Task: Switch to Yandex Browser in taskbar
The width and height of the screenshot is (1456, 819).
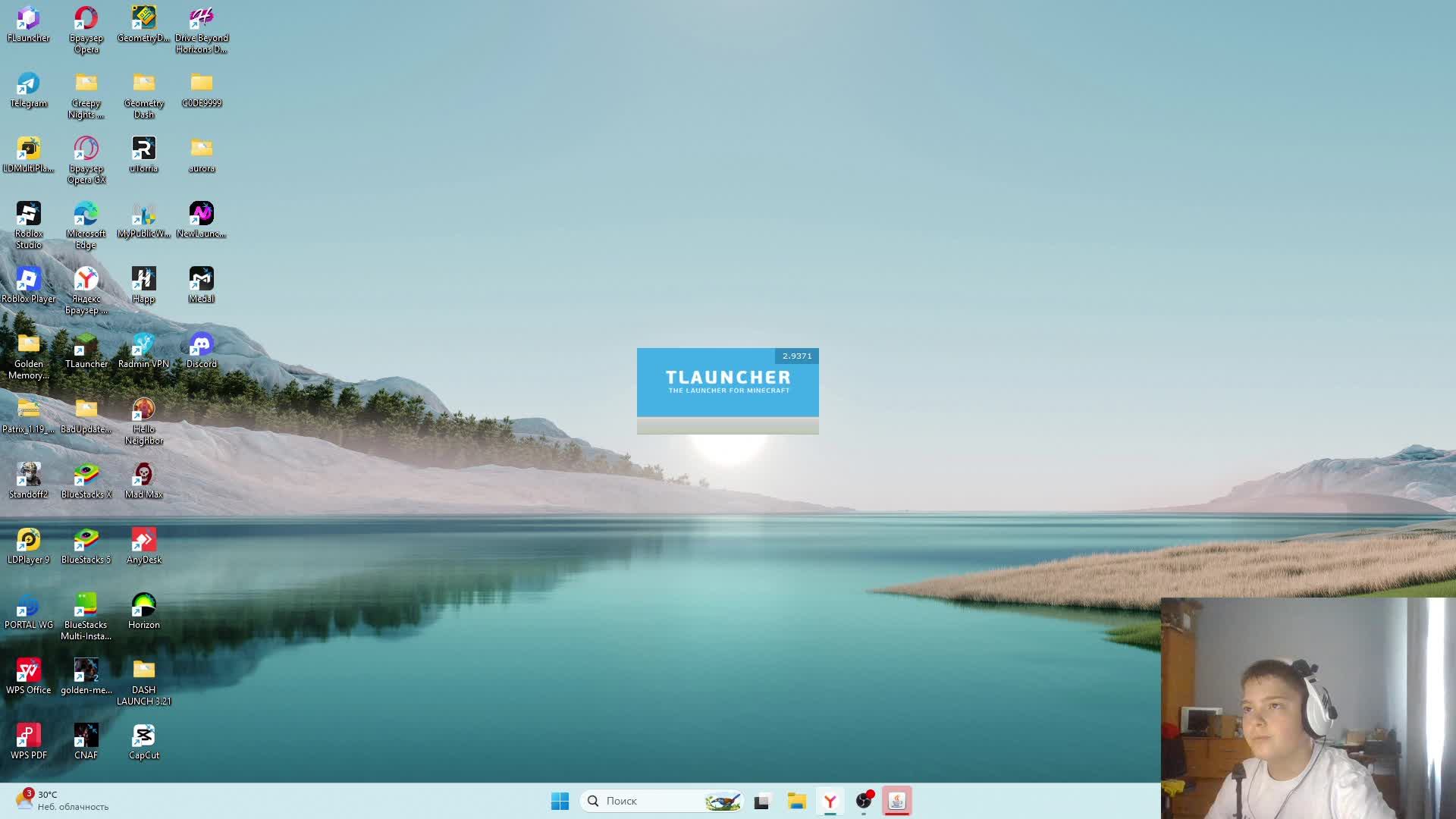Action: point(830,801)
